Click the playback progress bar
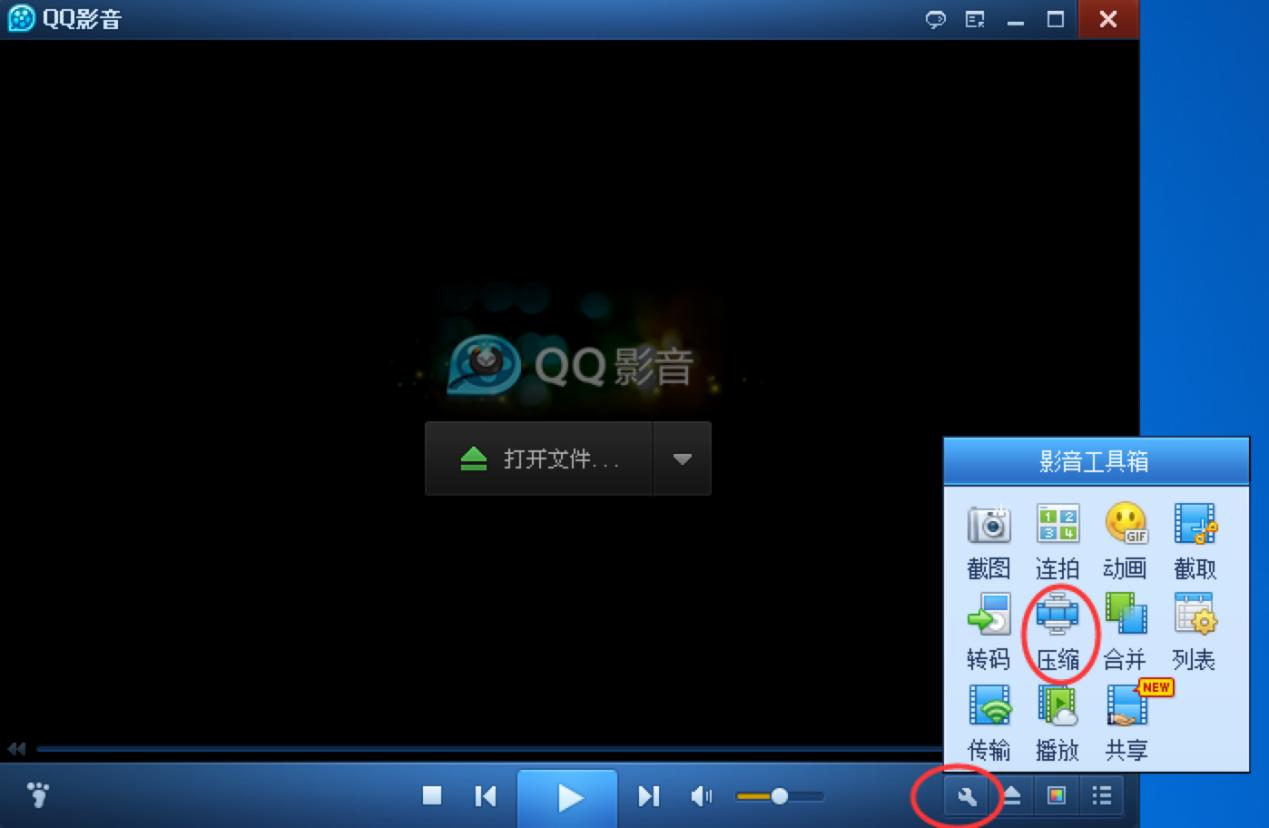 (480, 749)
